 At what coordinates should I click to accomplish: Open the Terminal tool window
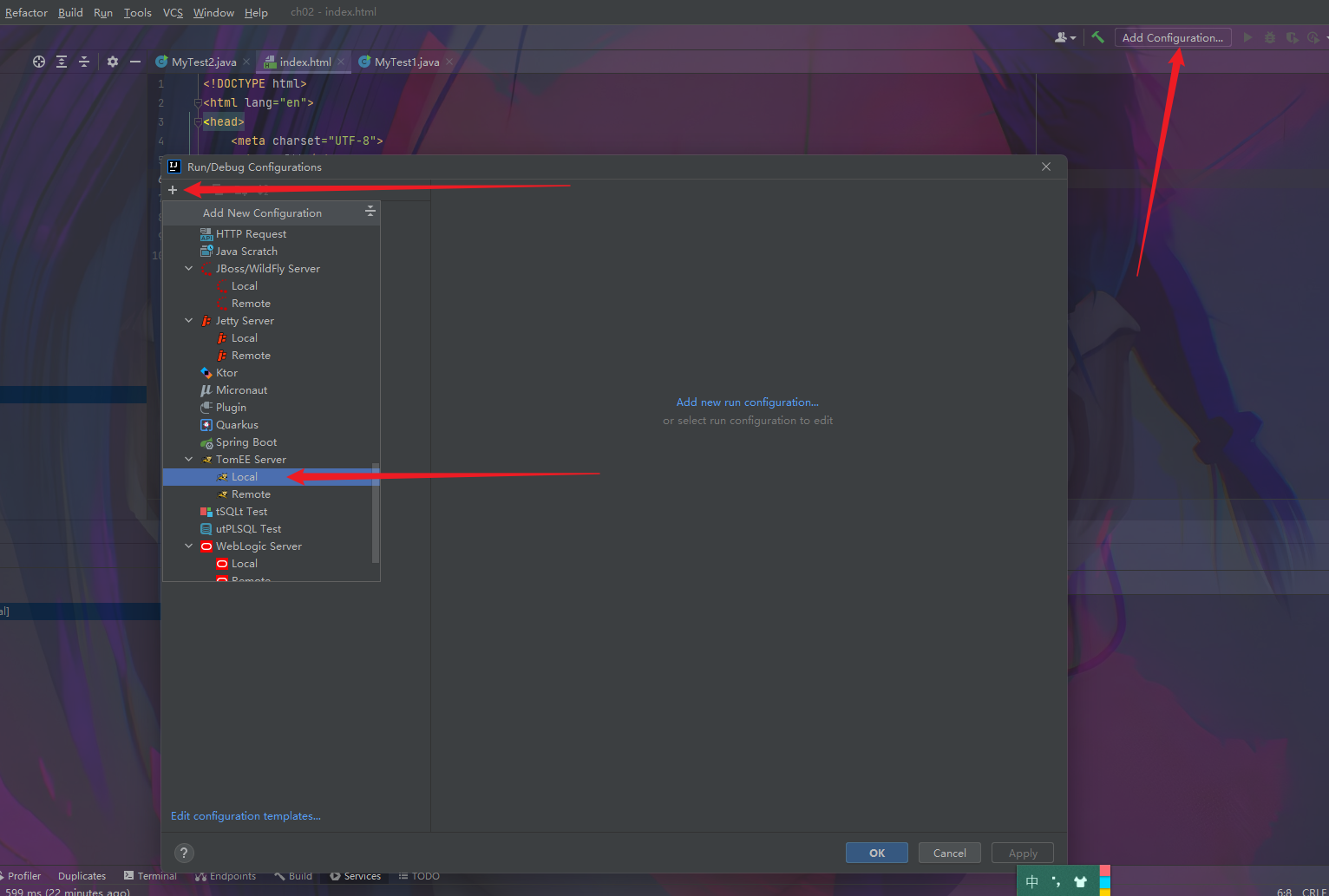150,876
